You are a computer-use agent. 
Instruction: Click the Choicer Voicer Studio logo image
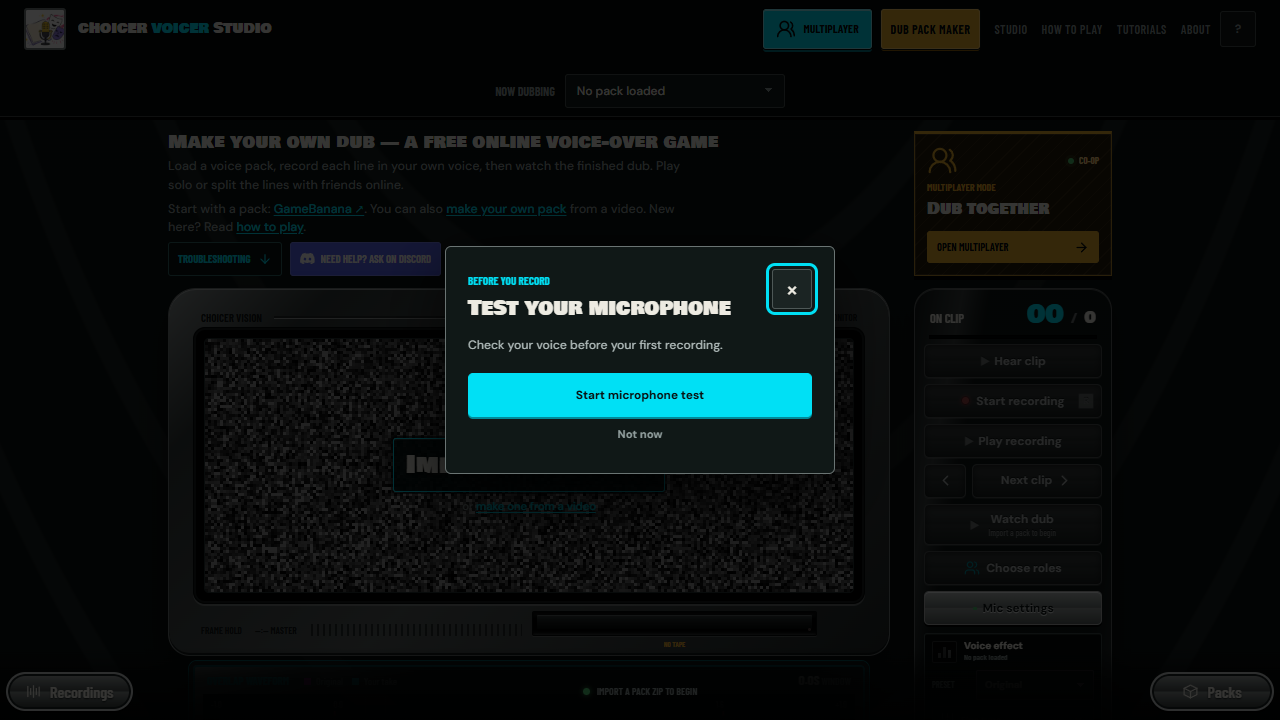[x=45, y=29]
